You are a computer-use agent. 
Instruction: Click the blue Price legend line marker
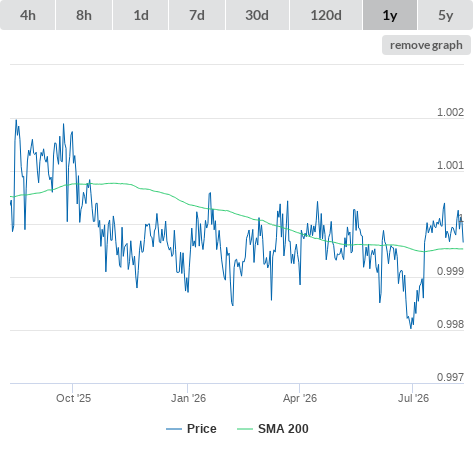pos(174,429)
